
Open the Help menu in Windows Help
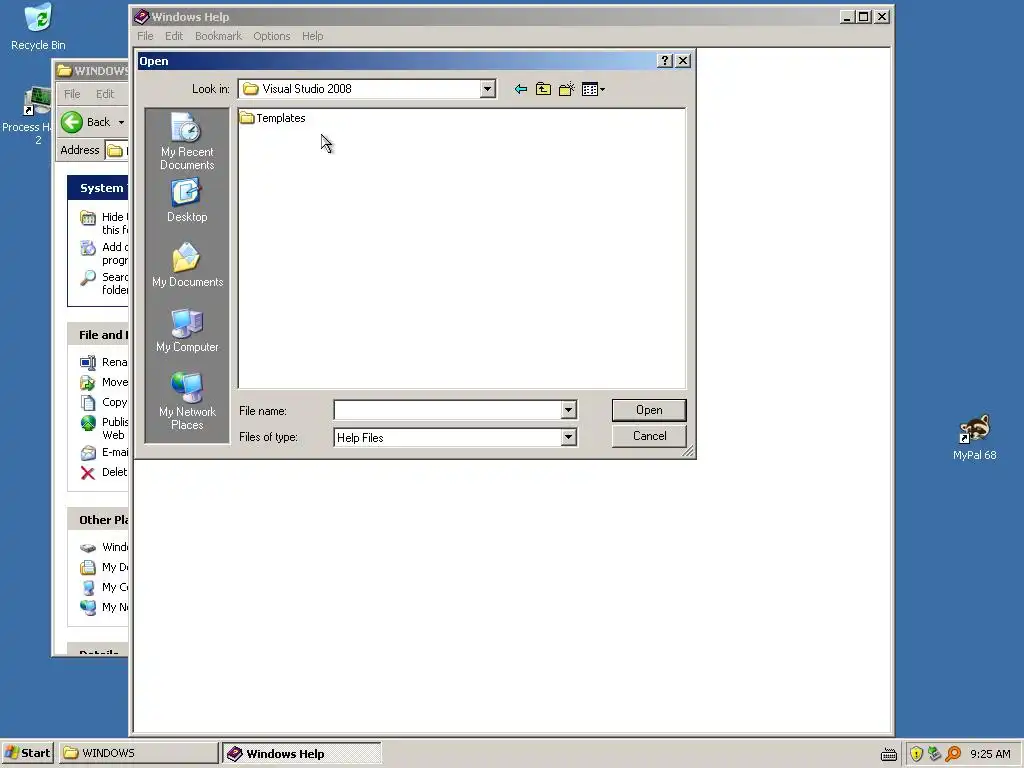point(312,36)
